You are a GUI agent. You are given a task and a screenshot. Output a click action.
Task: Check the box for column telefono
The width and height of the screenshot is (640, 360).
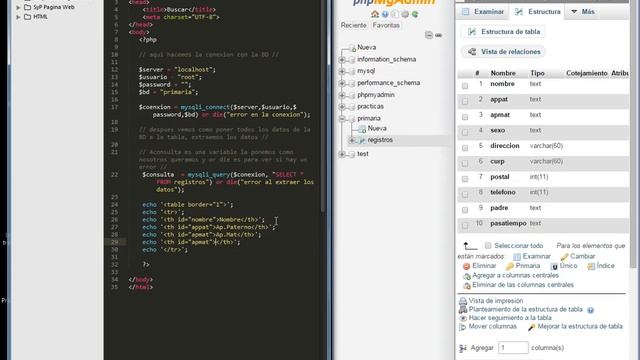465,194
